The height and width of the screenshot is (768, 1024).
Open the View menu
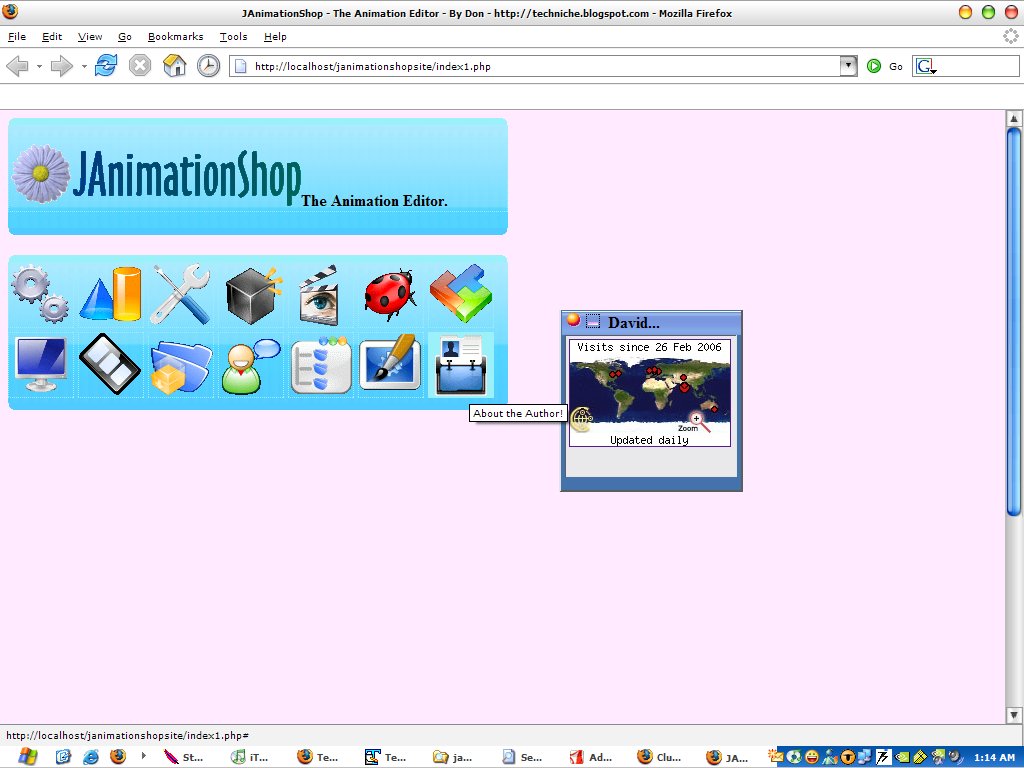(x=90, y=37)
